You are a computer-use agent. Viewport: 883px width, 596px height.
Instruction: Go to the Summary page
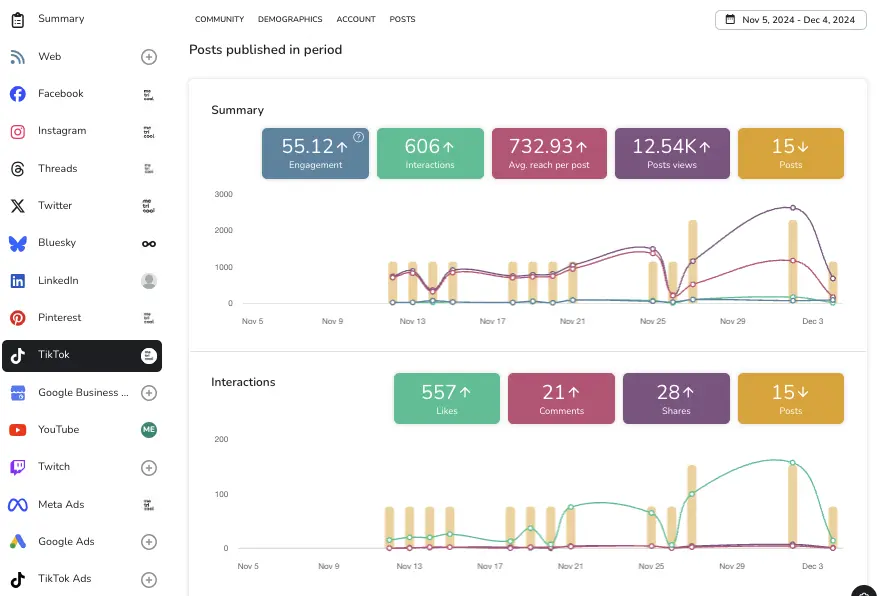tap(82, 19)
